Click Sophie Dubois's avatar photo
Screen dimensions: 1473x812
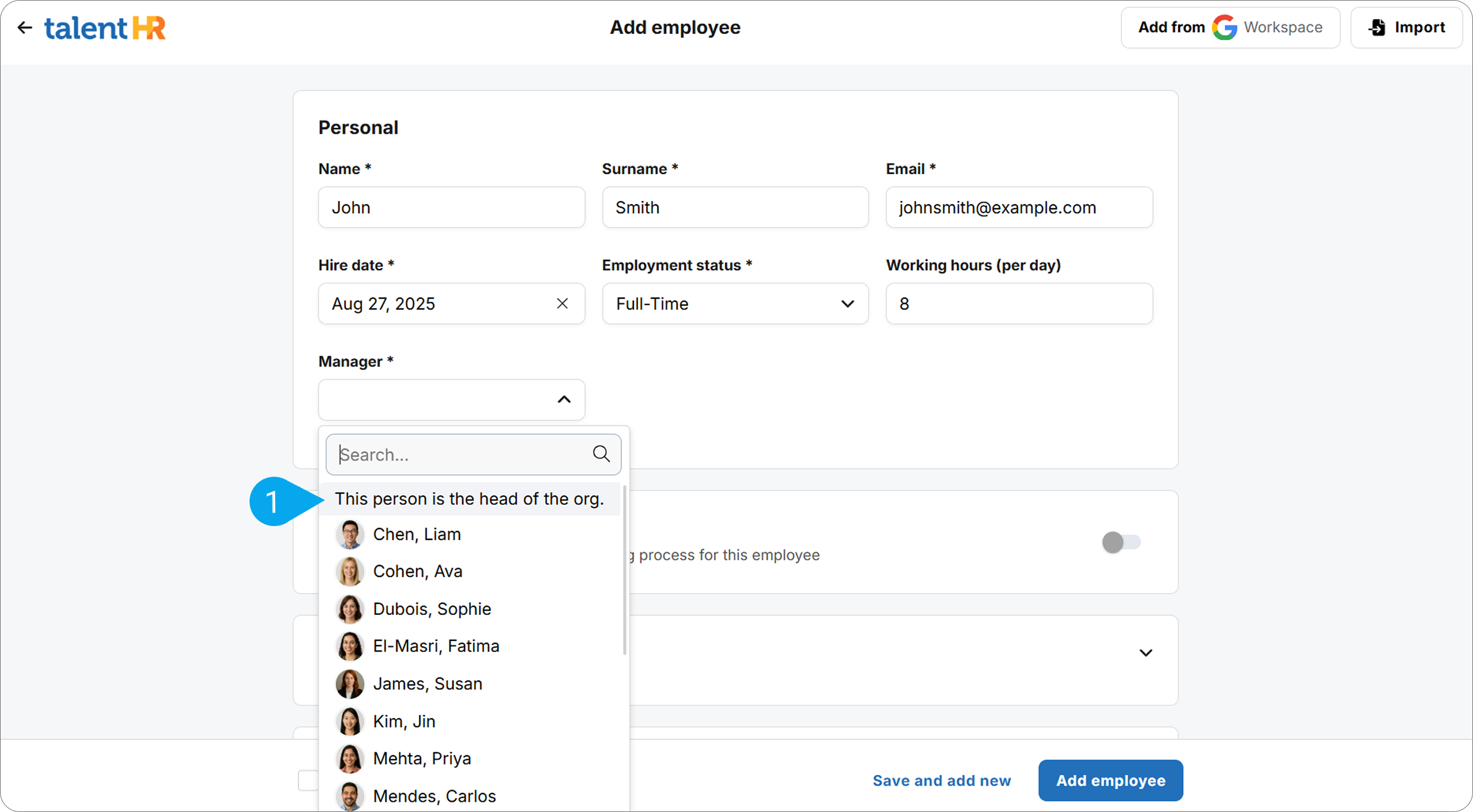[349, 609]
